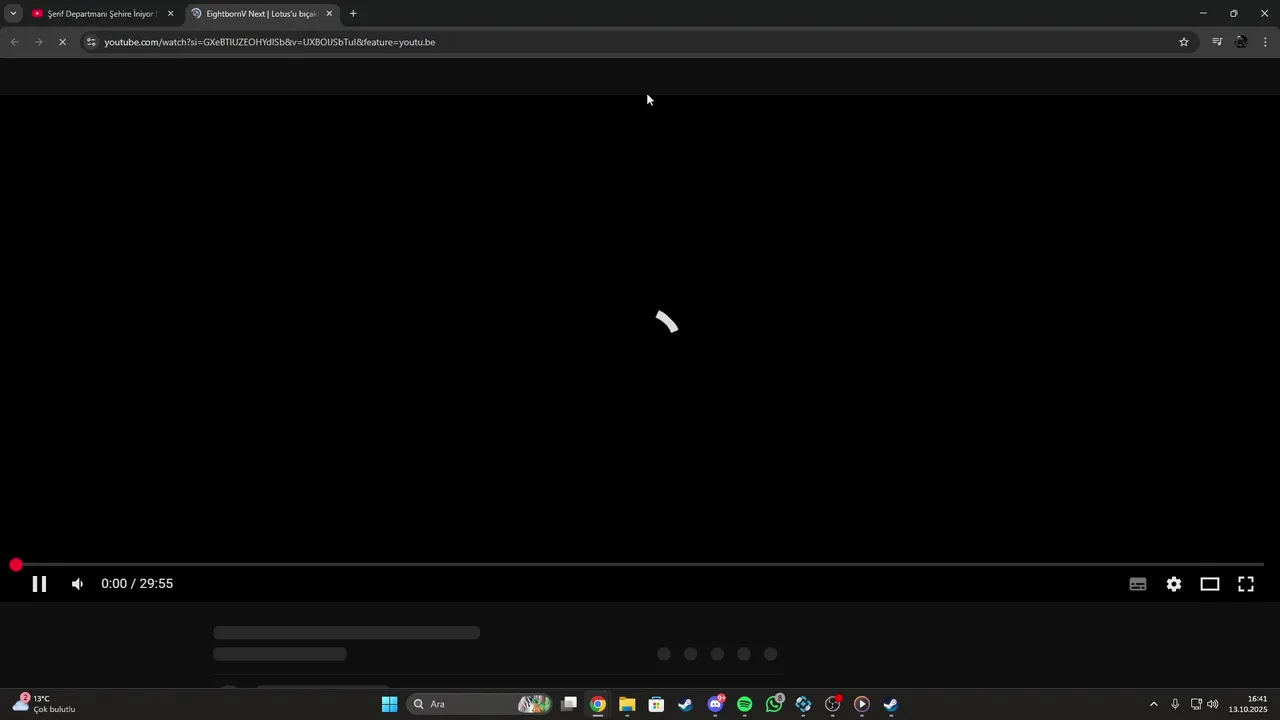Switch to theater mode

click(x=1210, y=584)
